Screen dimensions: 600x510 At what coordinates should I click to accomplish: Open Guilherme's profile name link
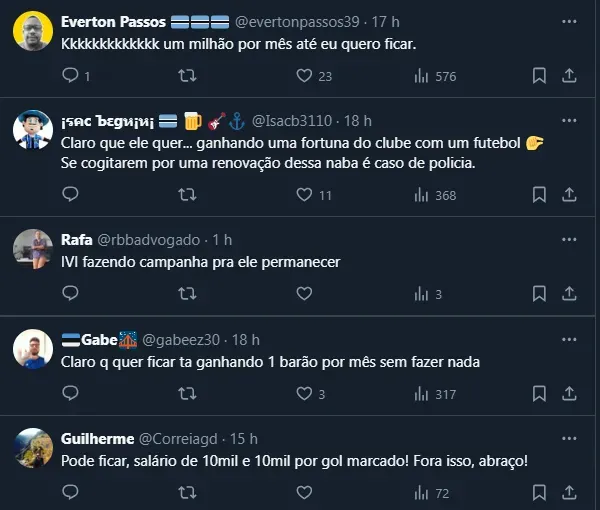pos(96,439)
